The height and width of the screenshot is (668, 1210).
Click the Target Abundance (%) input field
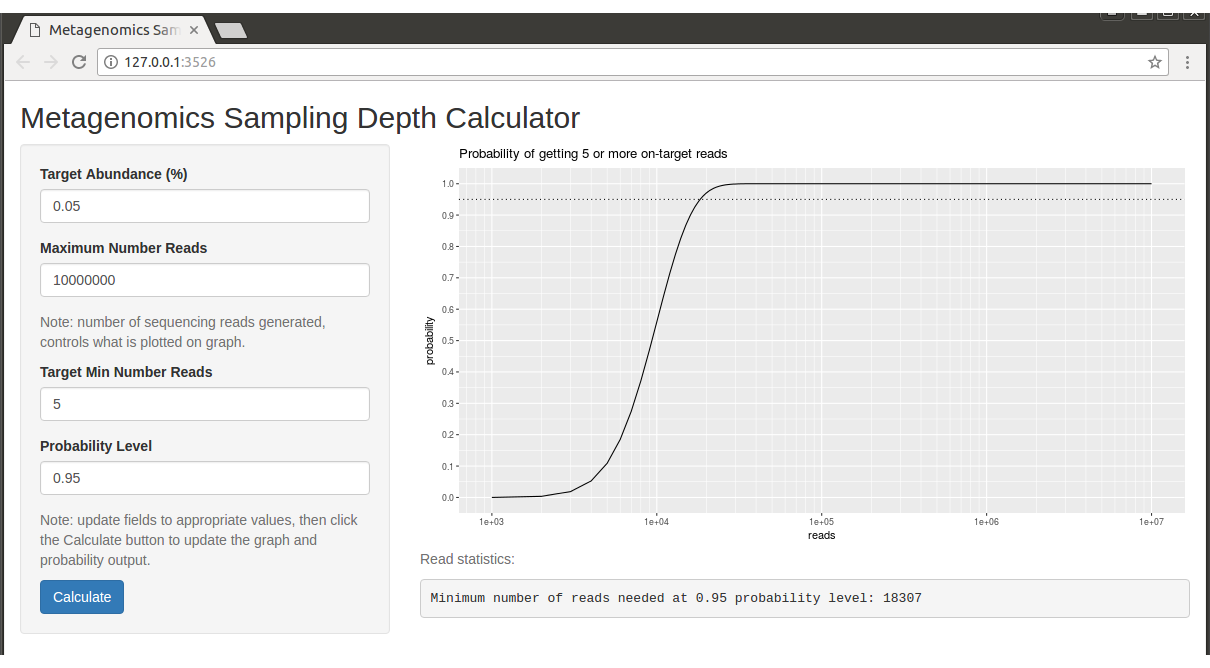pos(205,206)
